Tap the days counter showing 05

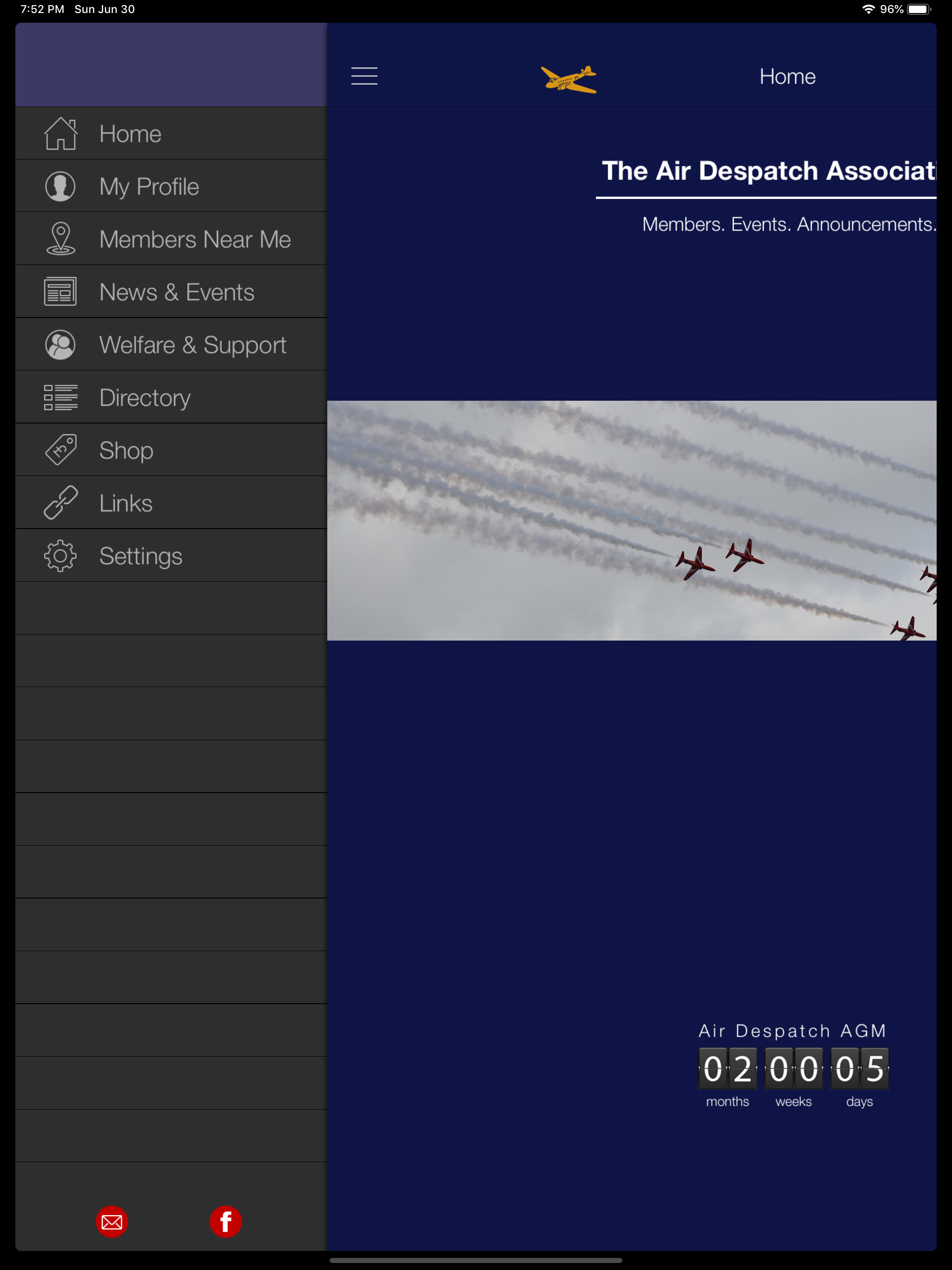[859, 1068]
